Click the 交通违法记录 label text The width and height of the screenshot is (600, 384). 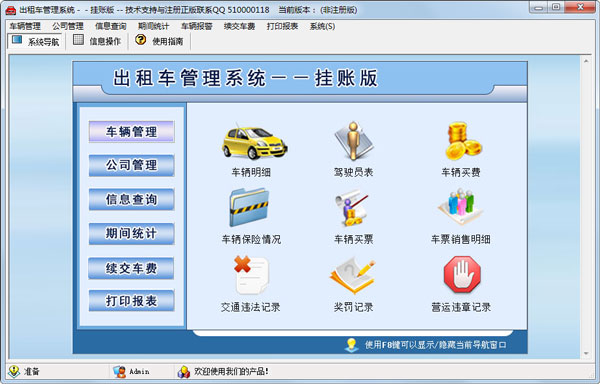(x=251, y=307)
